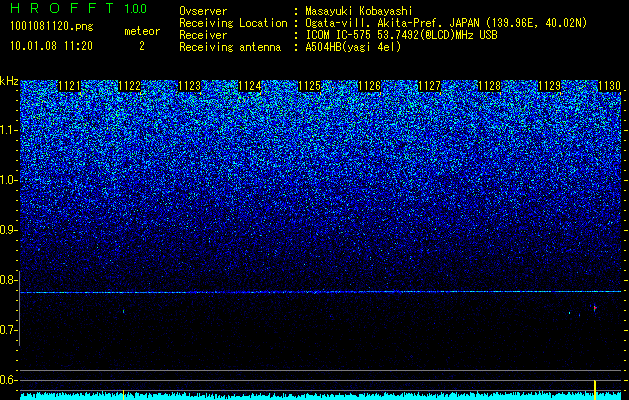629x400 pixels.
Task: Click the tall yellow spike near 1130
Action: pos(595,390)
